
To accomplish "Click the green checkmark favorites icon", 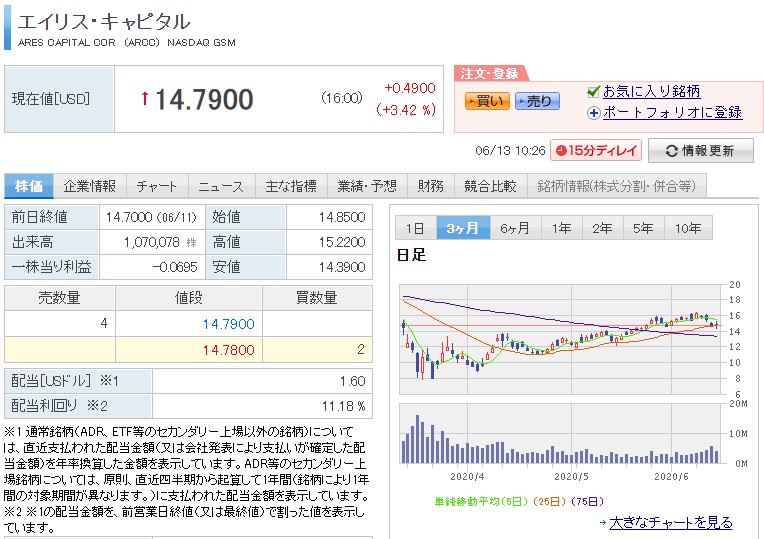I will pyautogui.click(x=593, y=91).
